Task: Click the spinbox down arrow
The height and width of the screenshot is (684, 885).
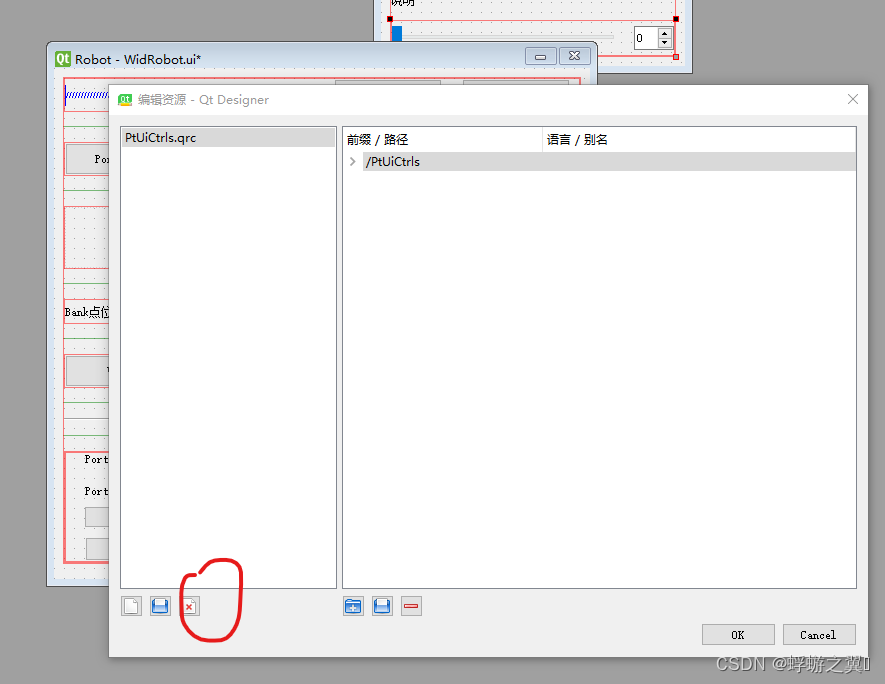Action: [664, 42]
